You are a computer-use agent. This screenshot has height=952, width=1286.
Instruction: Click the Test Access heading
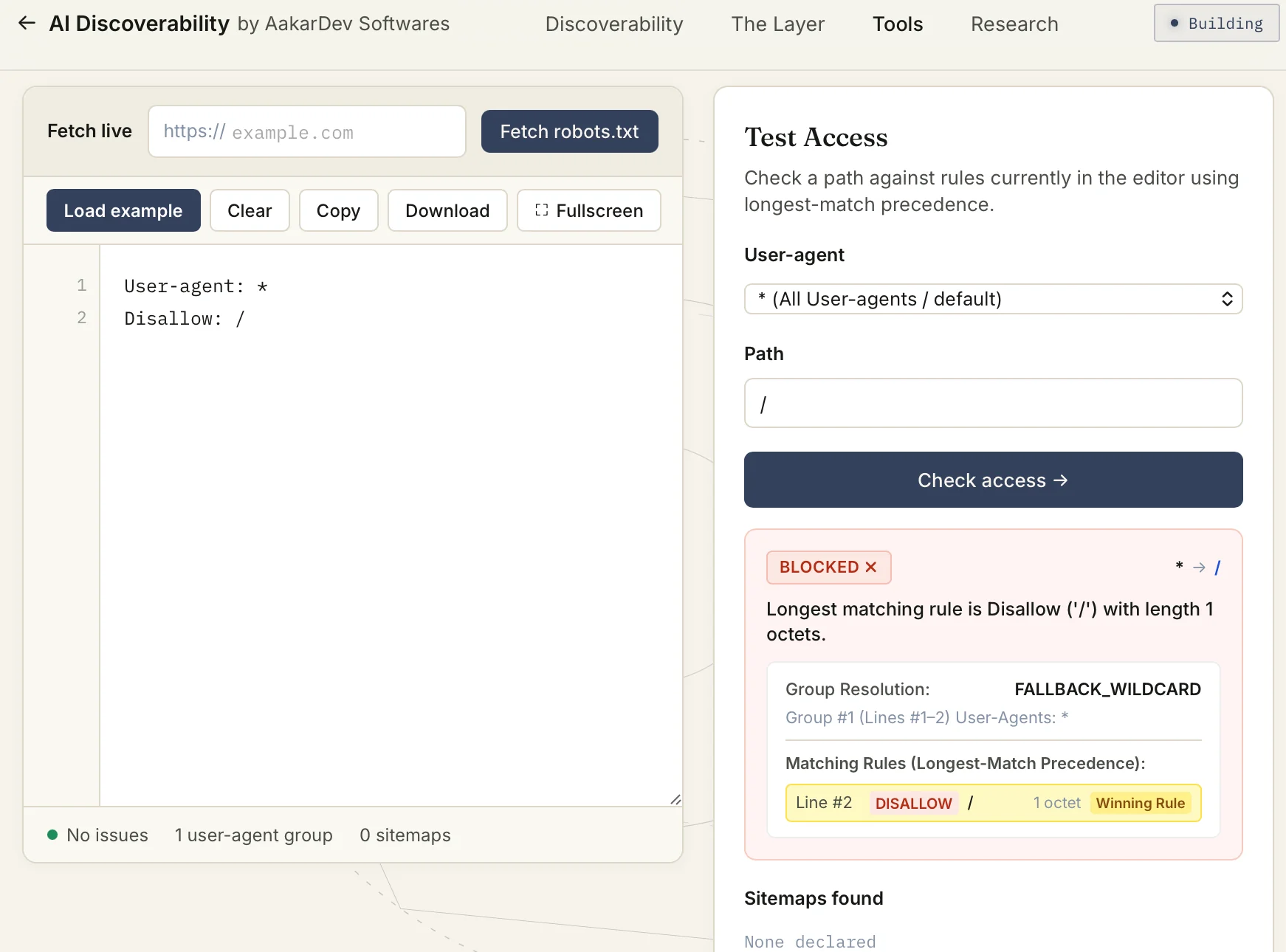(x=816, y=137)
